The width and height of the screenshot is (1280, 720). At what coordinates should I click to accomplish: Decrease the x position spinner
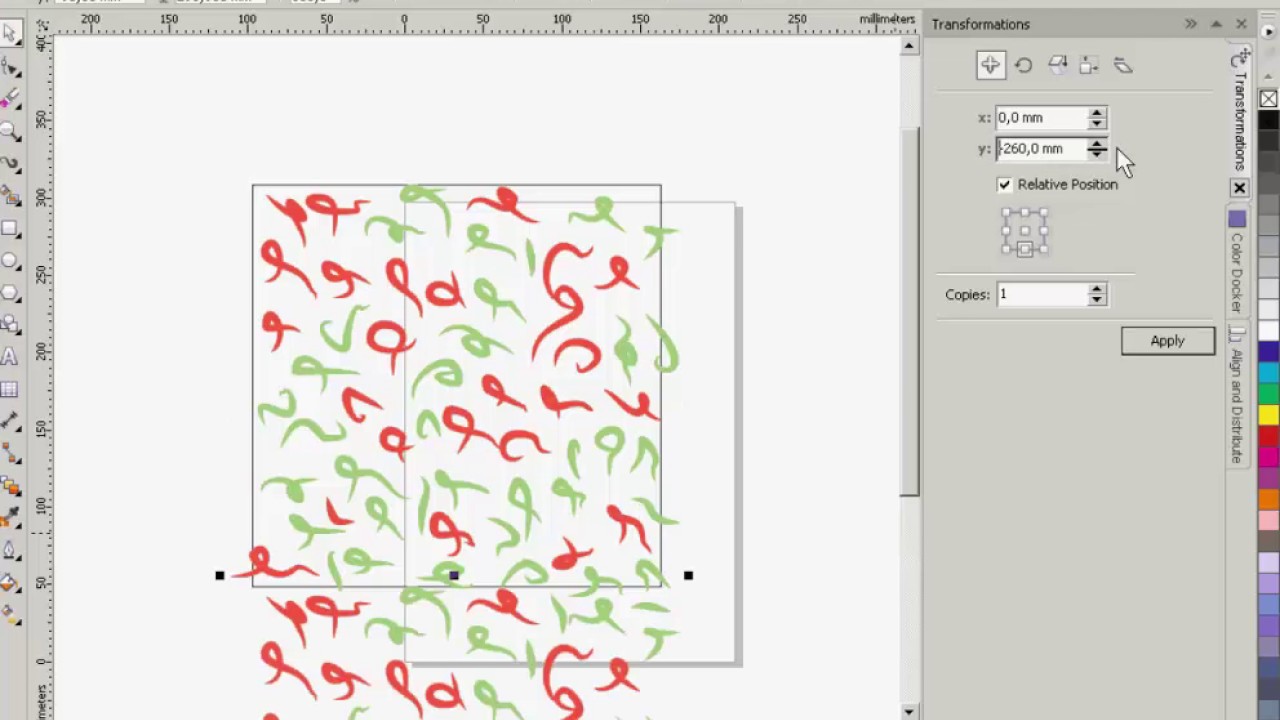point(1097,123)
